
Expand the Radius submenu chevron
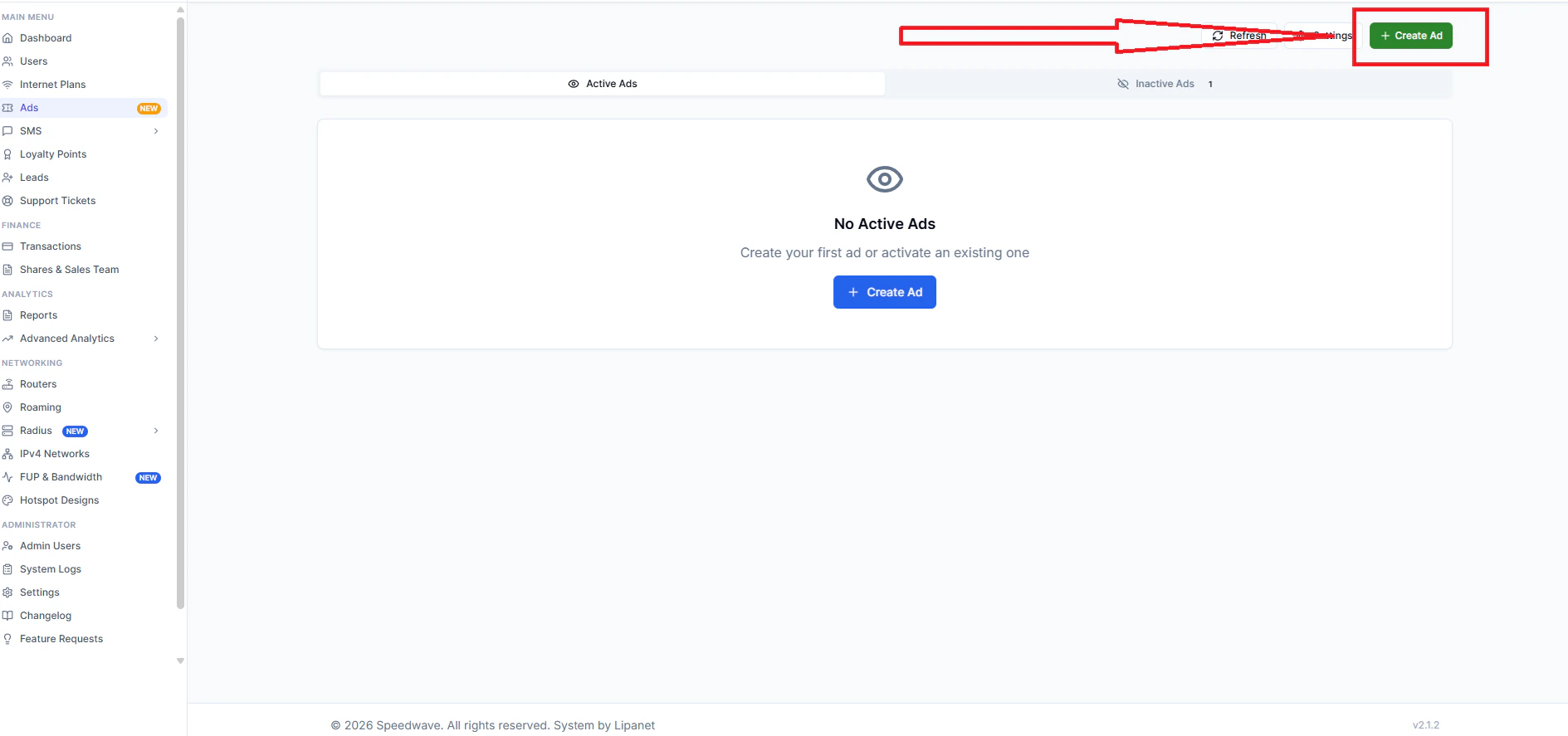tap(156, 431)
